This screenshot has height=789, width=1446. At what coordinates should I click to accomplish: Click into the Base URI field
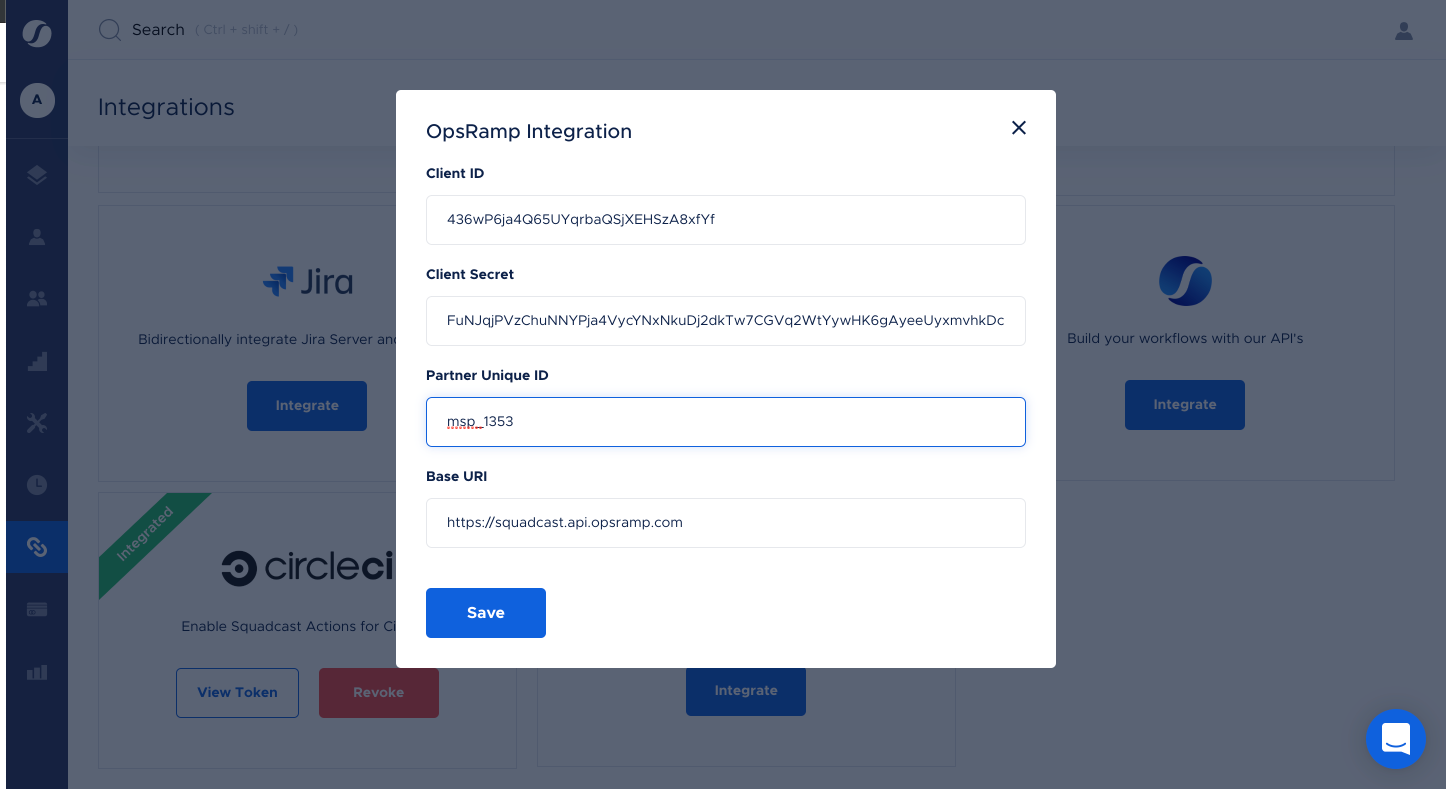pos(726,523)
